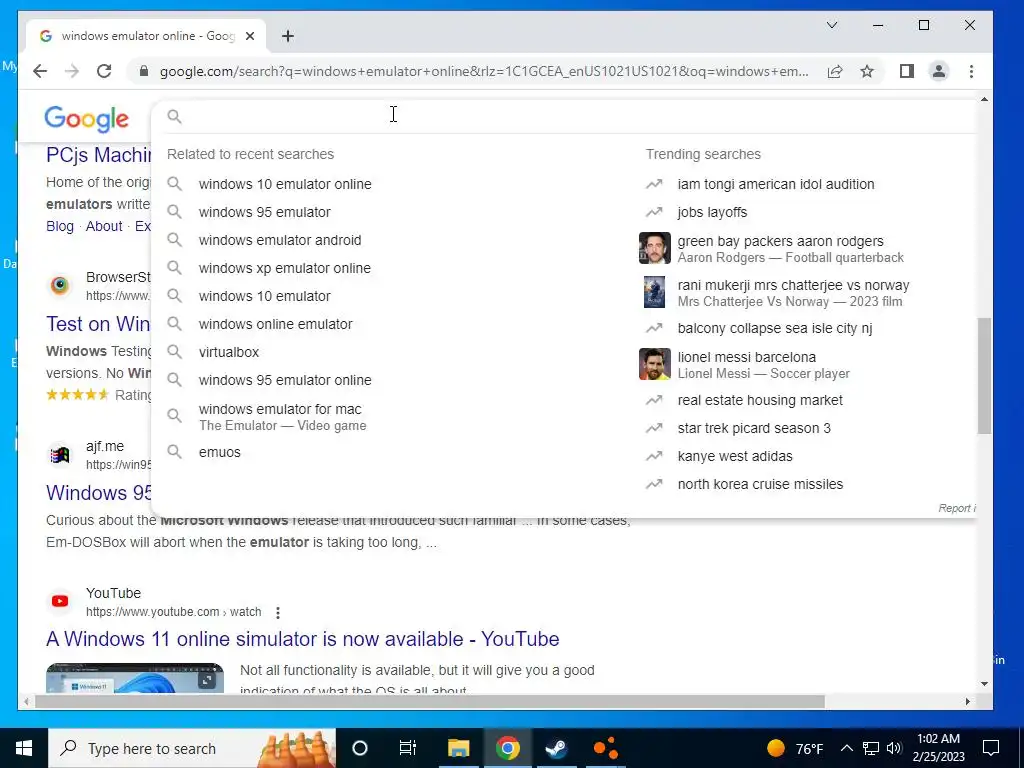Click the Report link under suggestions
This screenshot has height=768, width=1024.
tap(957, 508)
